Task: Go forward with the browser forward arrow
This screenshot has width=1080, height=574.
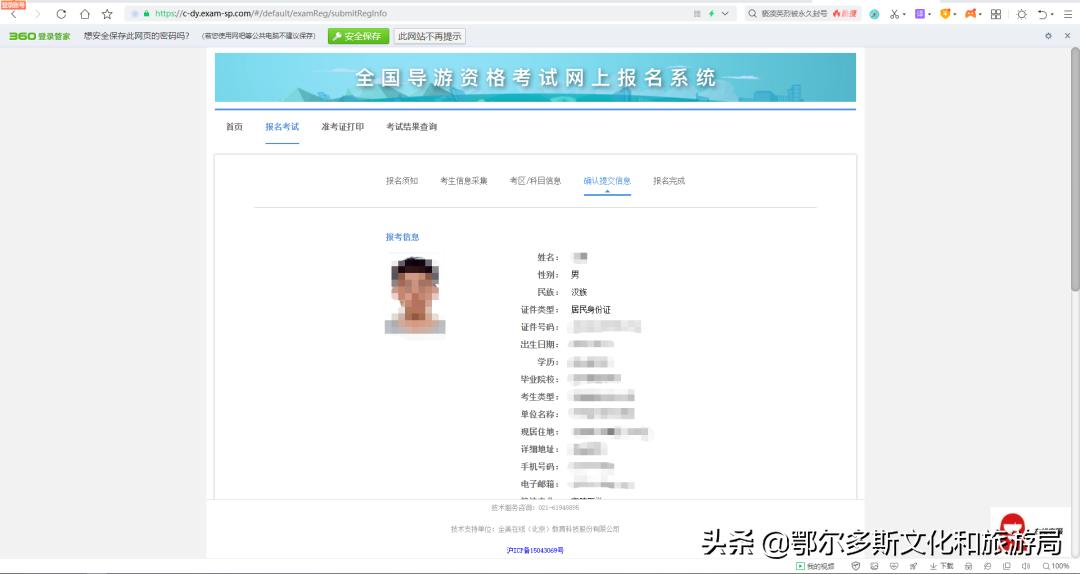Action: point(38,14)
